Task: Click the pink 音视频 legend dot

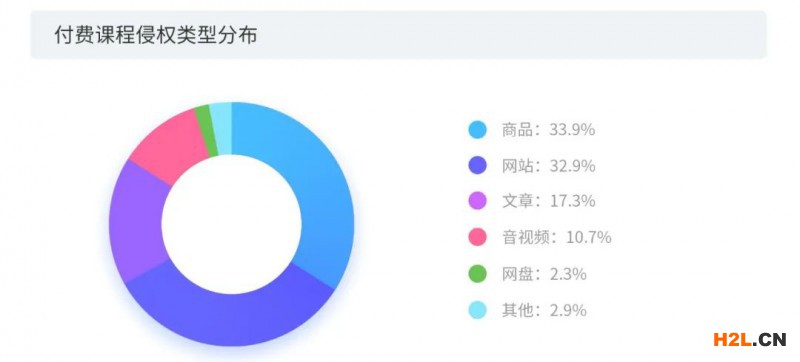Action: point(477,238)
